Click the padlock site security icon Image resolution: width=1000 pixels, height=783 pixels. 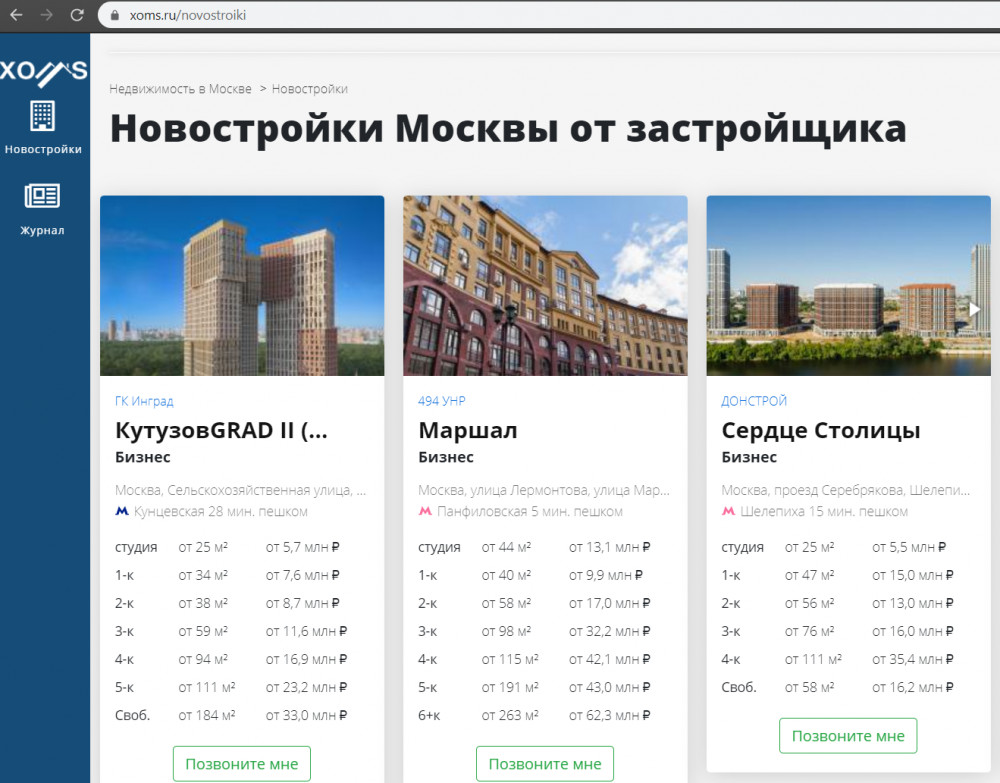(112, 16)
